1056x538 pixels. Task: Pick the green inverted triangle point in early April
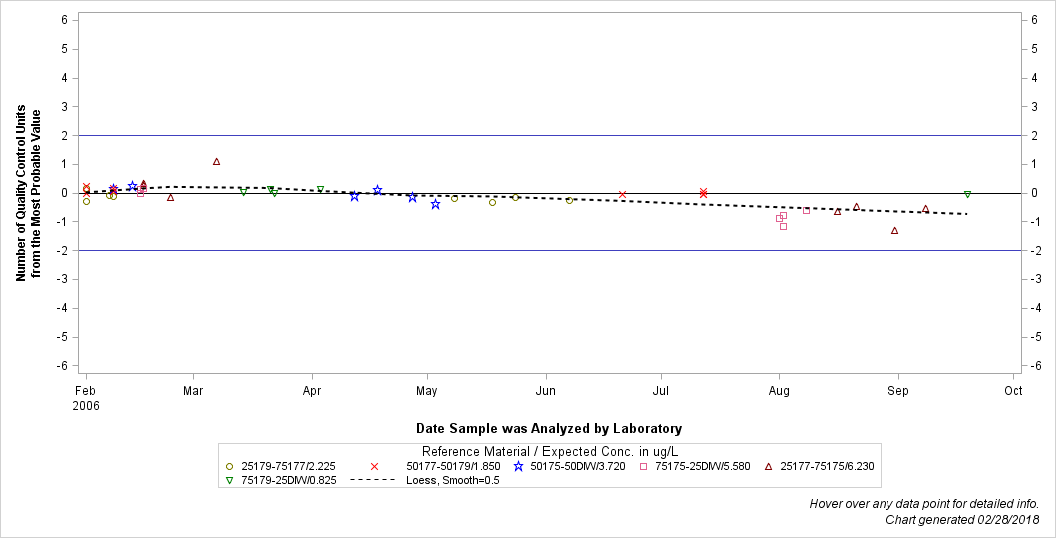pyautogui.click(x=320, y=189)
